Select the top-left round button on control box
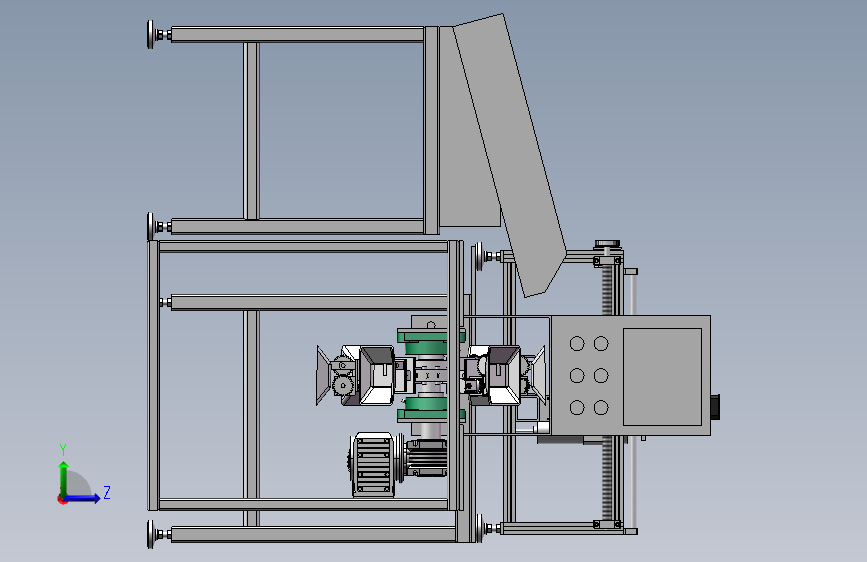Viewport: 867px width, 562px height. (577, 344)
